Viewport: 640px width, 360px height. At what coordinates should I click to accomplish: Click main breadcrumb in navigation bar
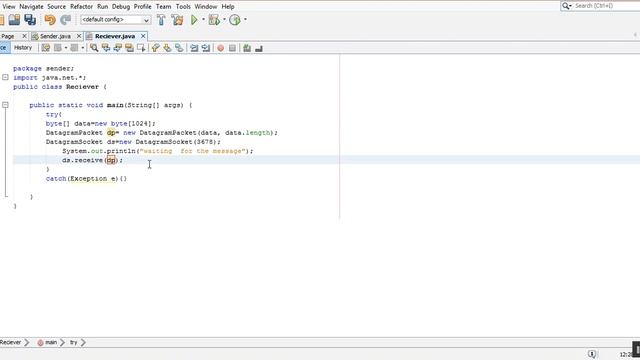tap(47, 342)
